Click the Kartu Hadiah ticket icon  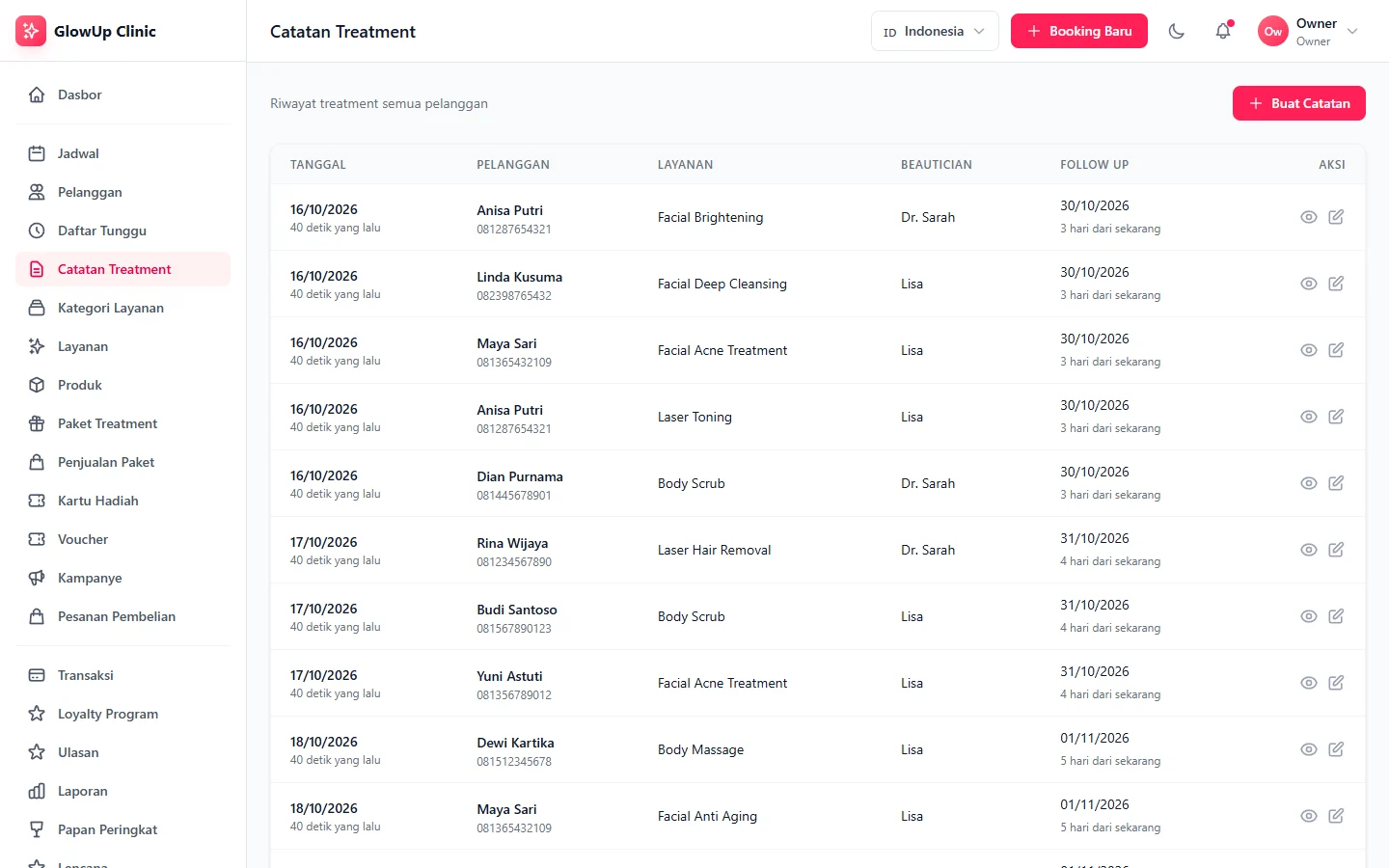[37, 501]
